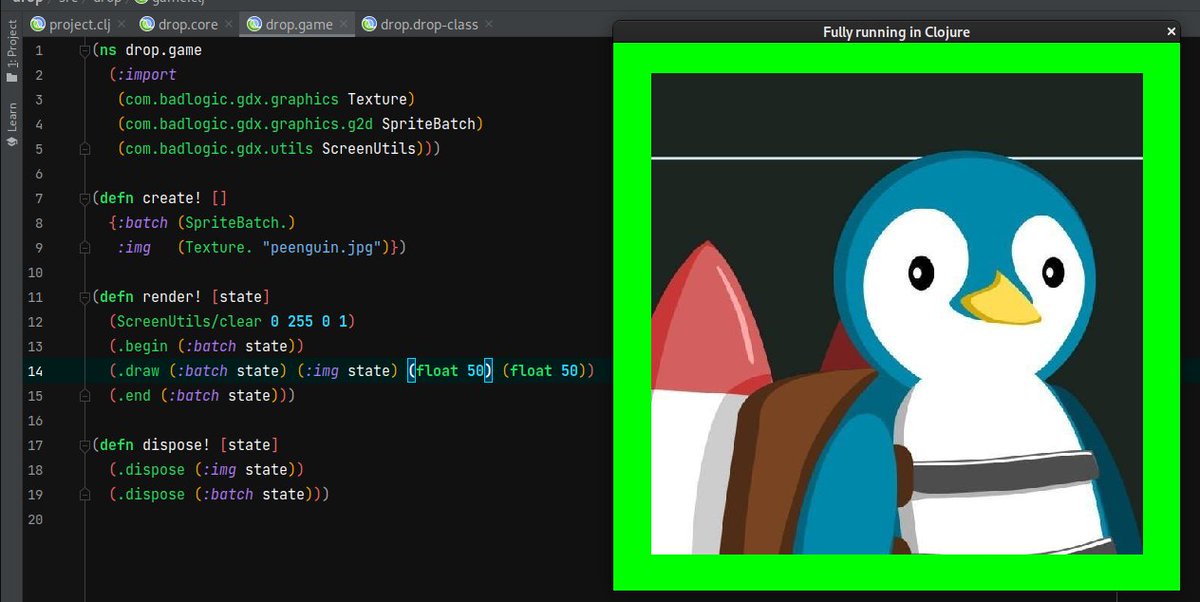Click the :import keyword on line 2
Viewport: 1200px width, 602px height.
click(x=148, y=75)
